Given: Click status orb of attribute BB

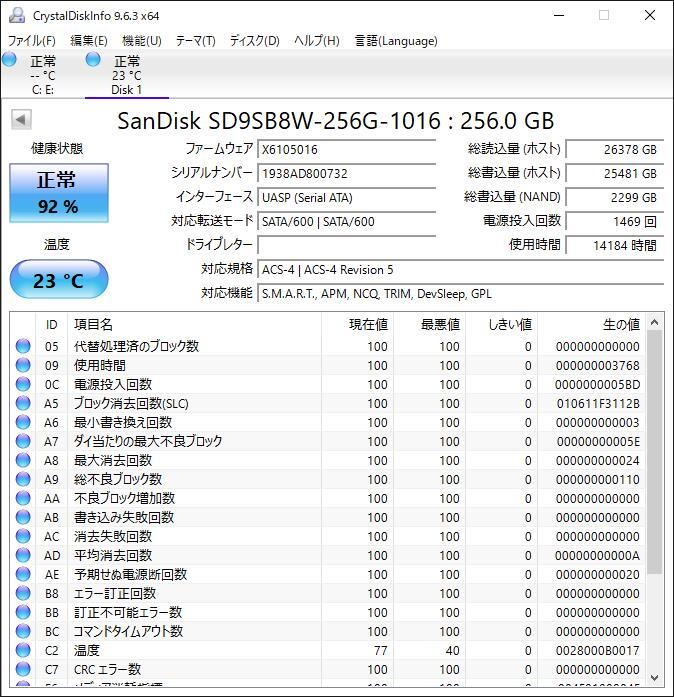Looking at the screenshot, I should [x=23, y=612].
